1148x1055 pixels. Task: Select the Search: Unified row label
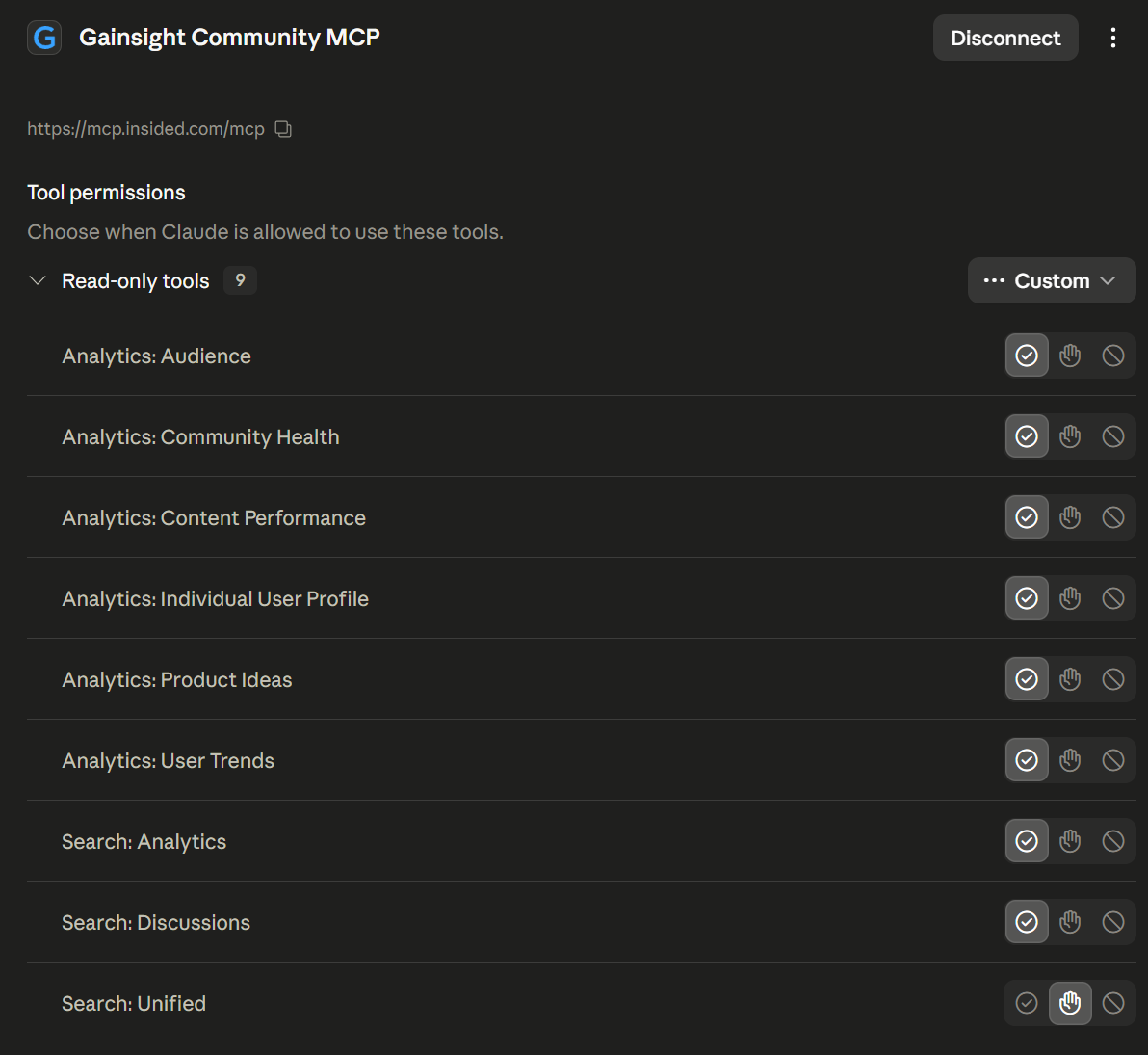pyautogui.click(x=134, y=1004)
